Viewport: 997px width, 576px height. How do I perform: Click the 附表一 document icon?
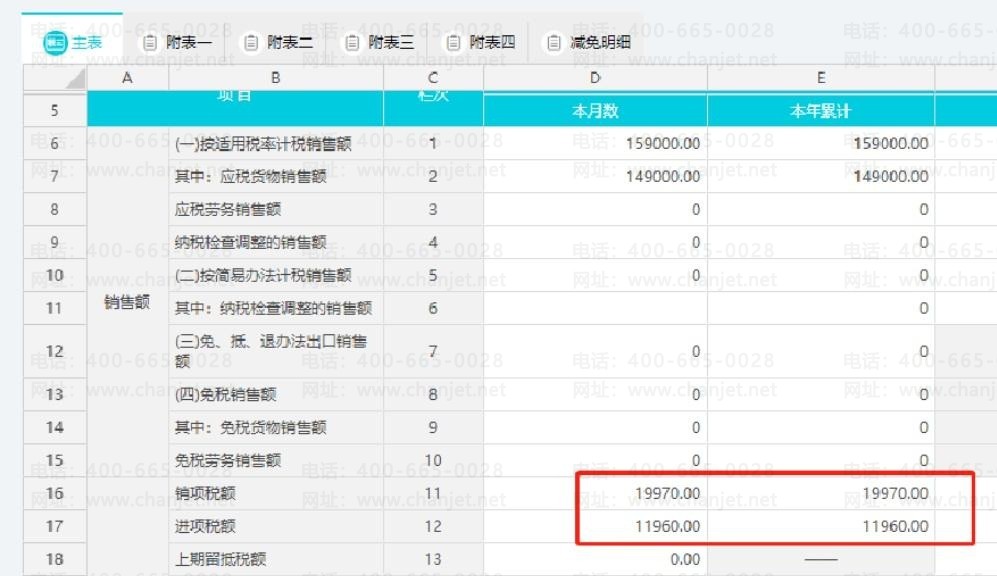149,43
